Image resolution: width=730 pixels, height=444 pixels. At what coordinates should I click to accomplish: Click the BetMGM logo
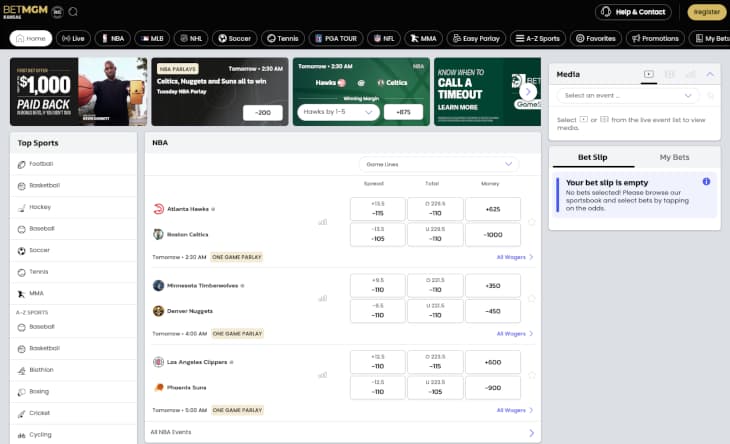(x=25, y=12)
